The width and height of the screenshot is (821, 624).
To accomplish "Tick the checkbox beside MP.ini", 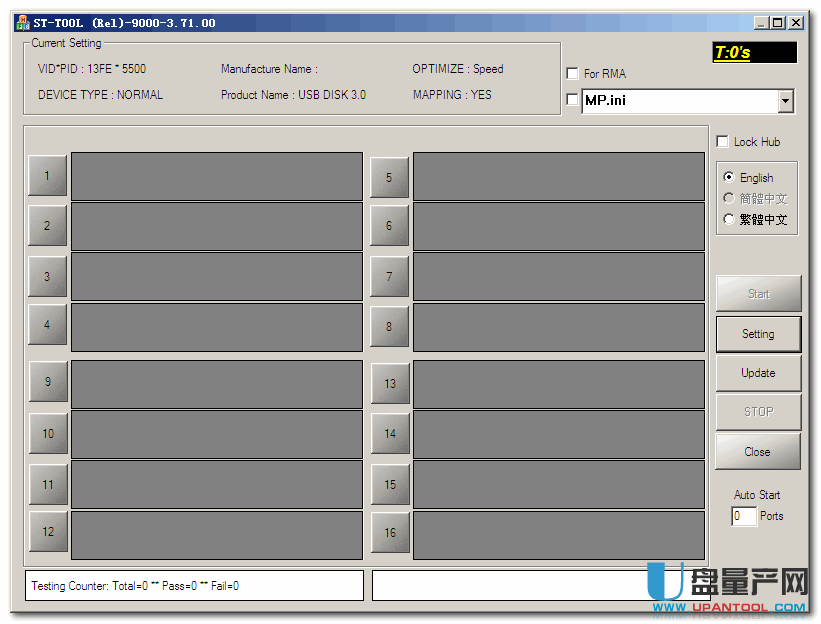I will [x=572, y=100].
